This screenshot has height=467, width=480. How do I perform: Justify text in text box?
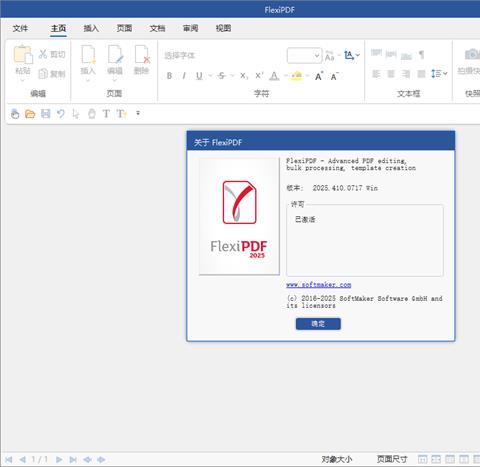(x=421, y=74)
